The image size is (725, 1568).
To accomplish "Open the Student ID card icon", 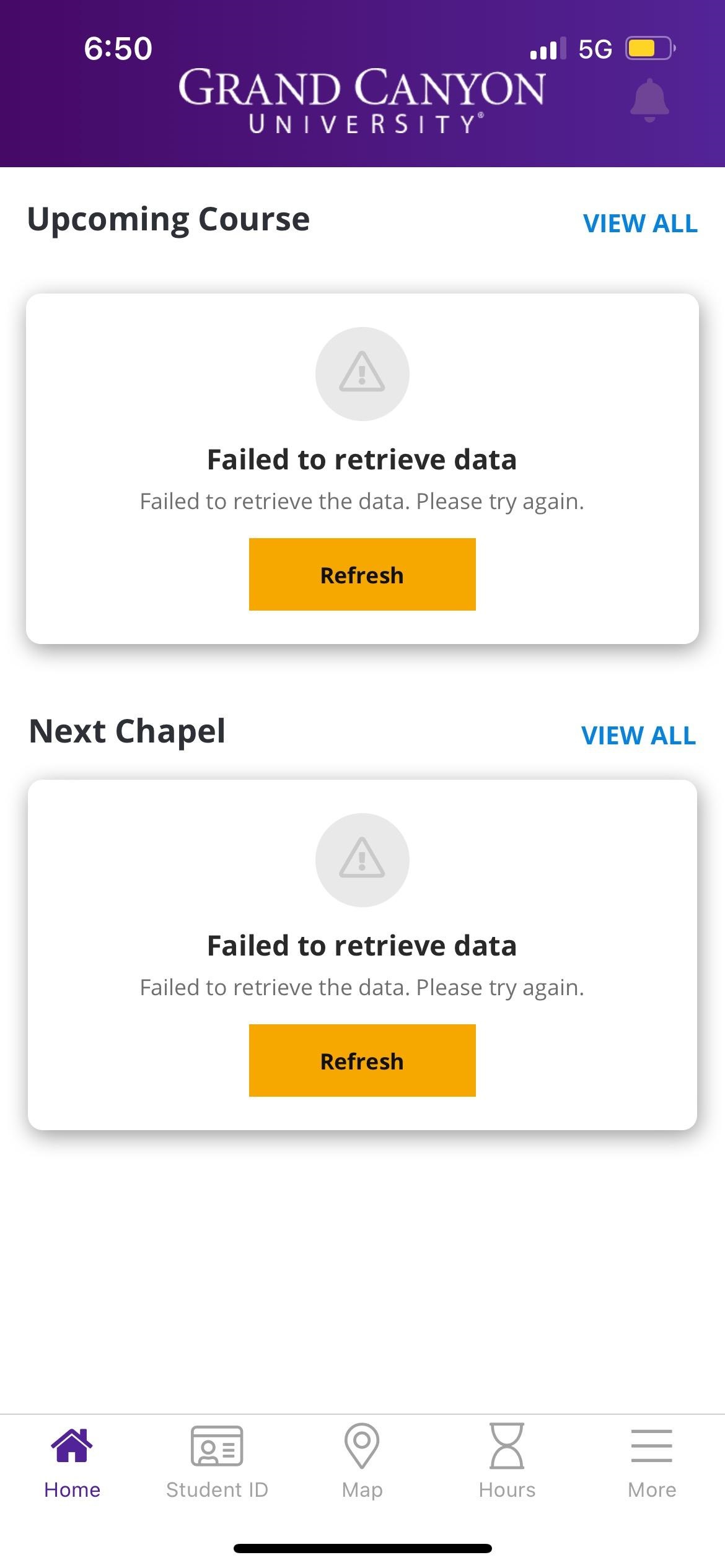I will (217, 1446).
